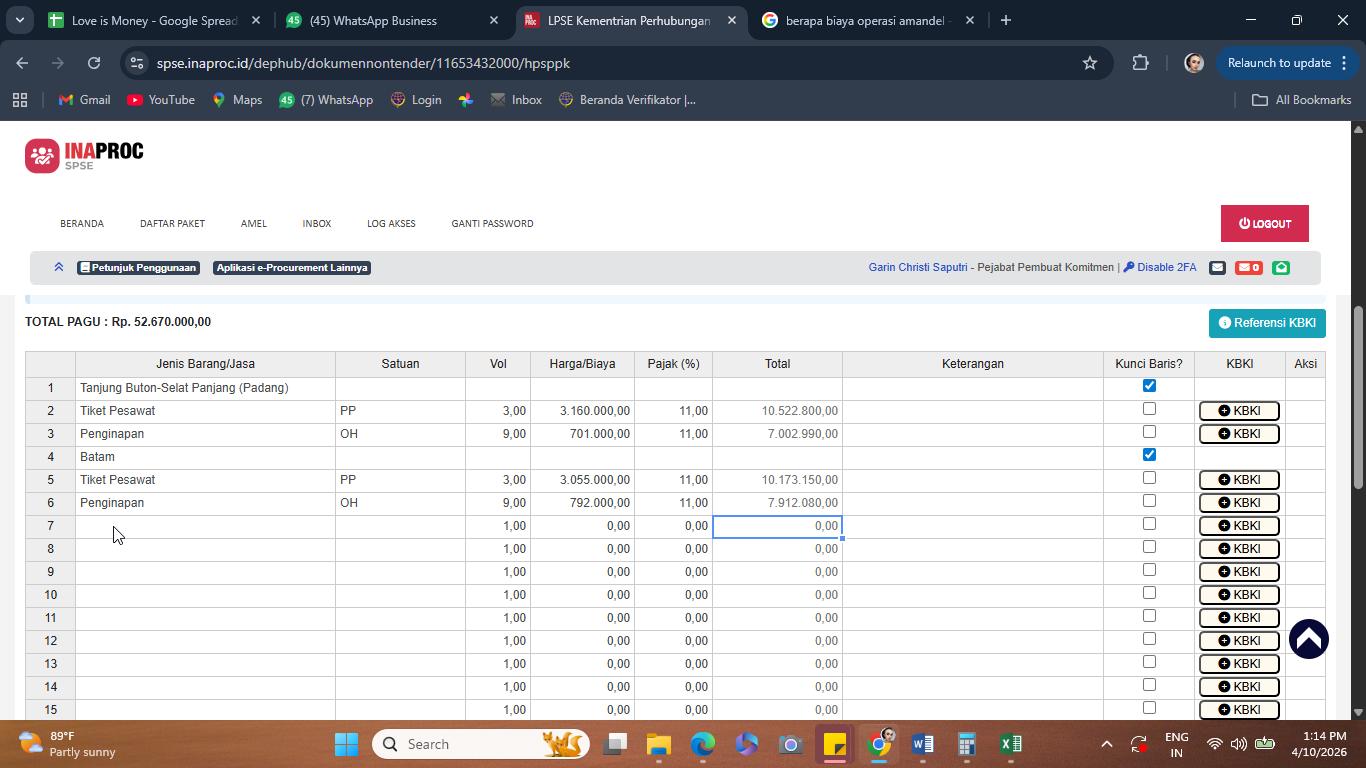This screenshot has height=768, width=1366.
Task: Reload the page
Action: point(94,63)
